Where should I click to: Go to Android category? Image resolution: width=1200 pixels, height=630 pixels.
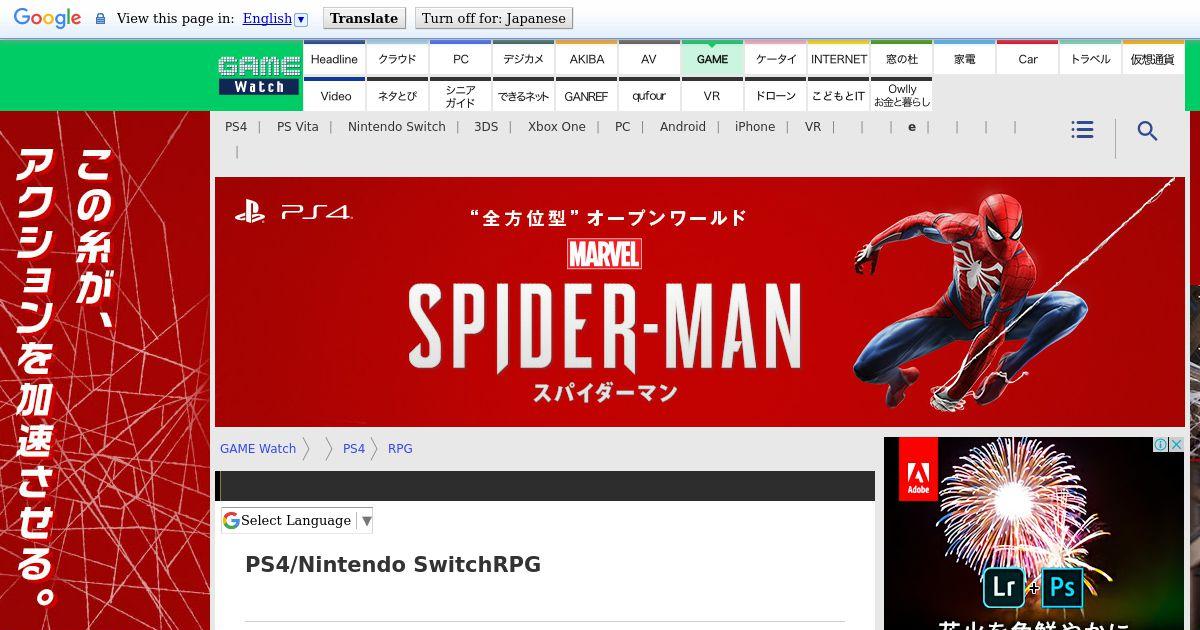pyautogui.click(x=683, y=127)
